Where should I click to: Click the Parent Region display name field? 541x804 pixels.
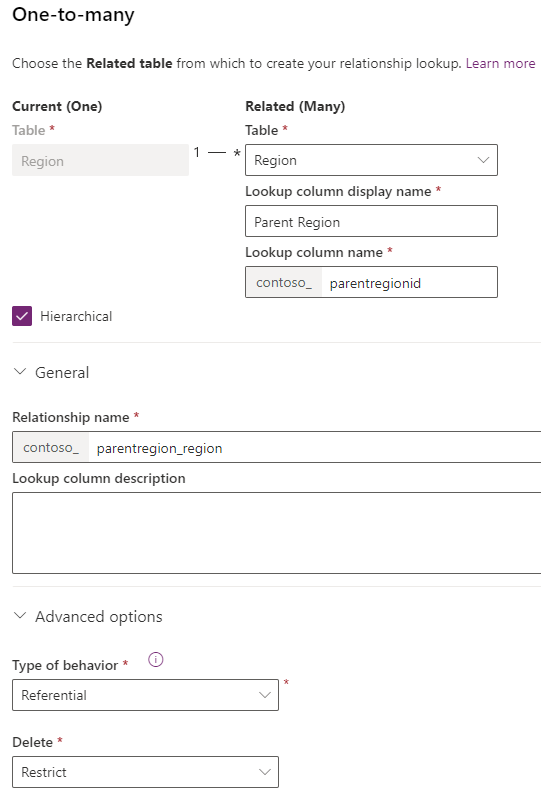(371, 221)
